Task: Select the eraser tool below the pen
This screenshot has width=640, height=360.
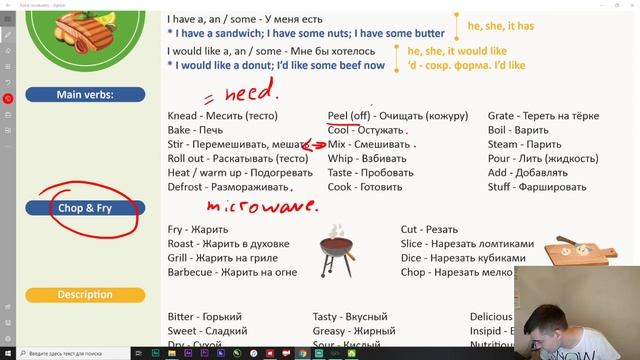Action: click(8, 51)
